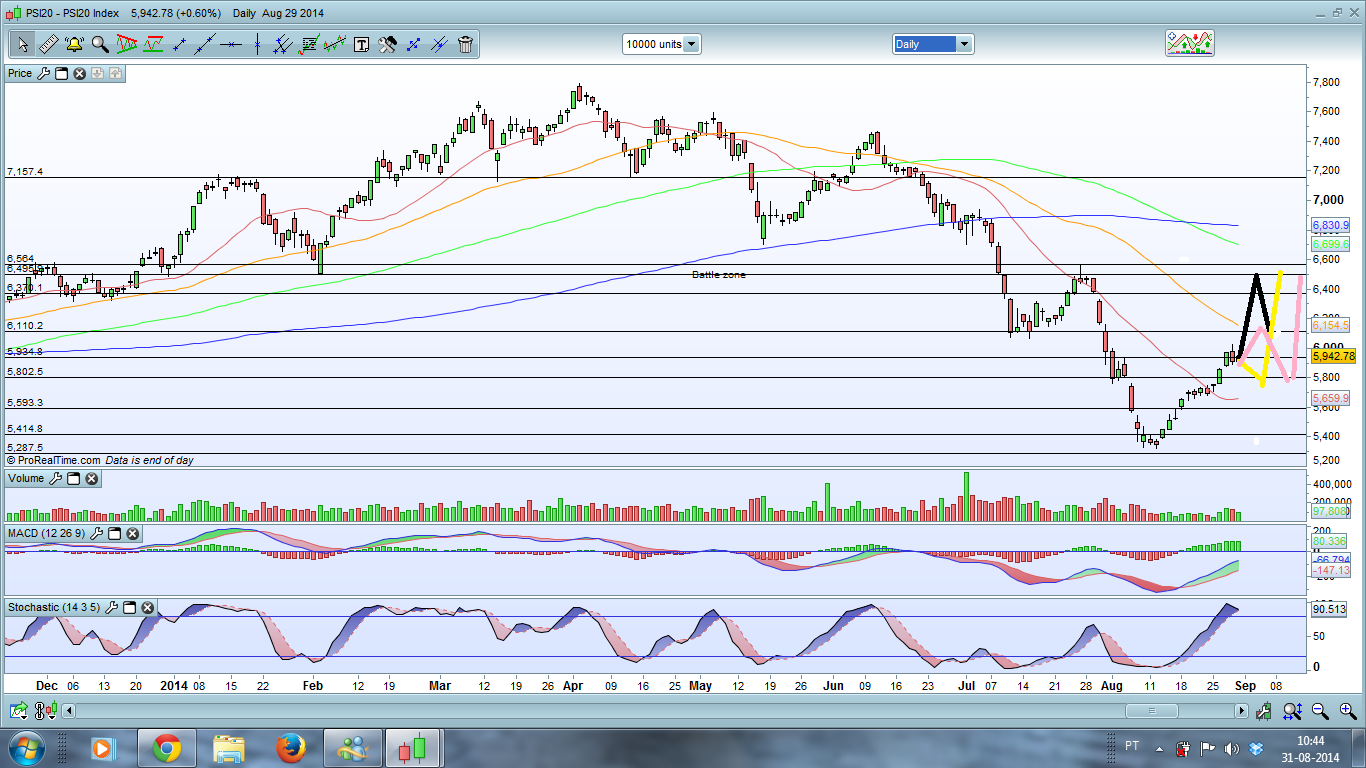This screenshot has width=1366, height=768.
Task: Click the 5,593.3 horizontal level label
Action: click(25, 402)
